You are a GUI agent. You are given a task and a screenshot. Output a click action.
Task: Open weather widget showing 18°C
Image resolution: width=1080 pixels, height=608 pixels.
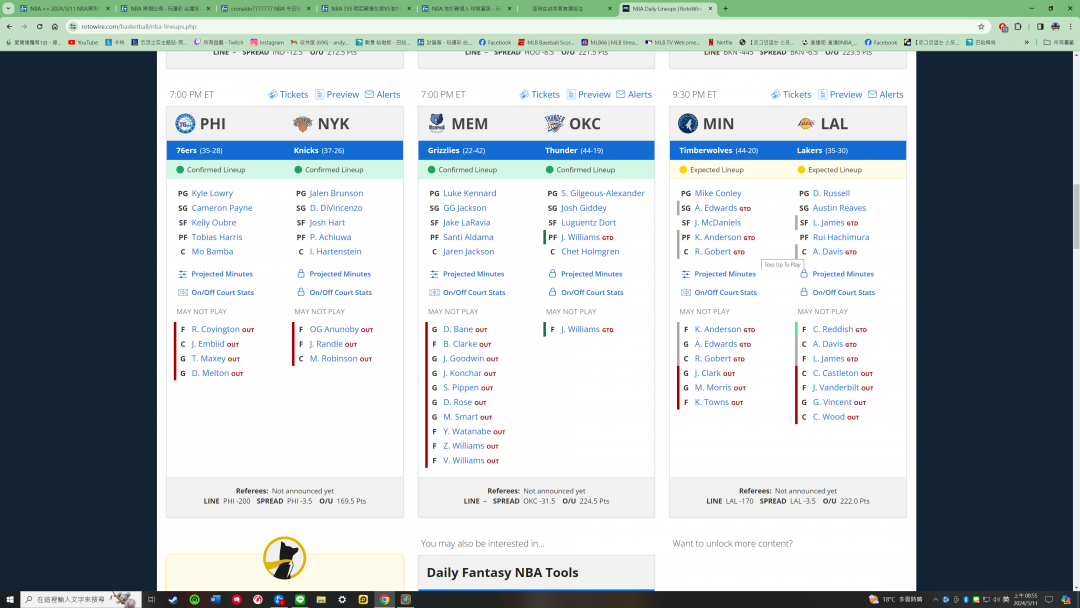pyautogui.click(x=895, y=600)
